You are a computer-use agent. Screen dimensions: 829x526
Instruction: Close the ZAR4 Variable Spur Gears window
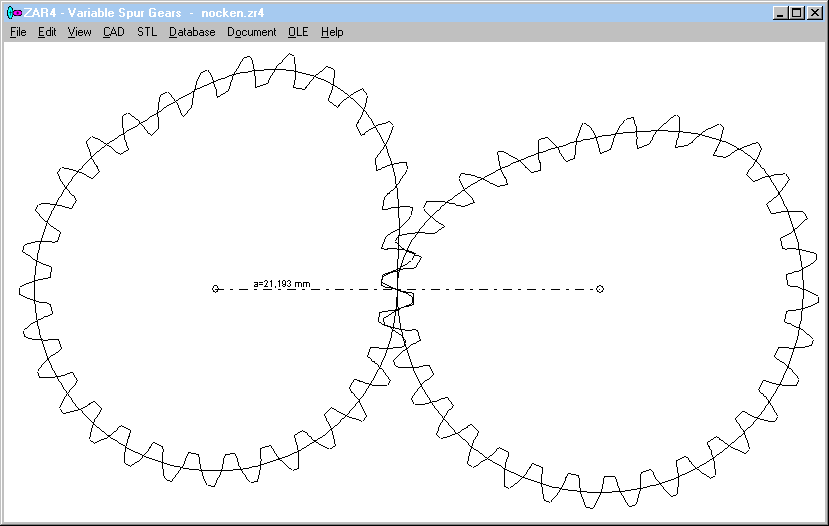(x=815, y=13)
